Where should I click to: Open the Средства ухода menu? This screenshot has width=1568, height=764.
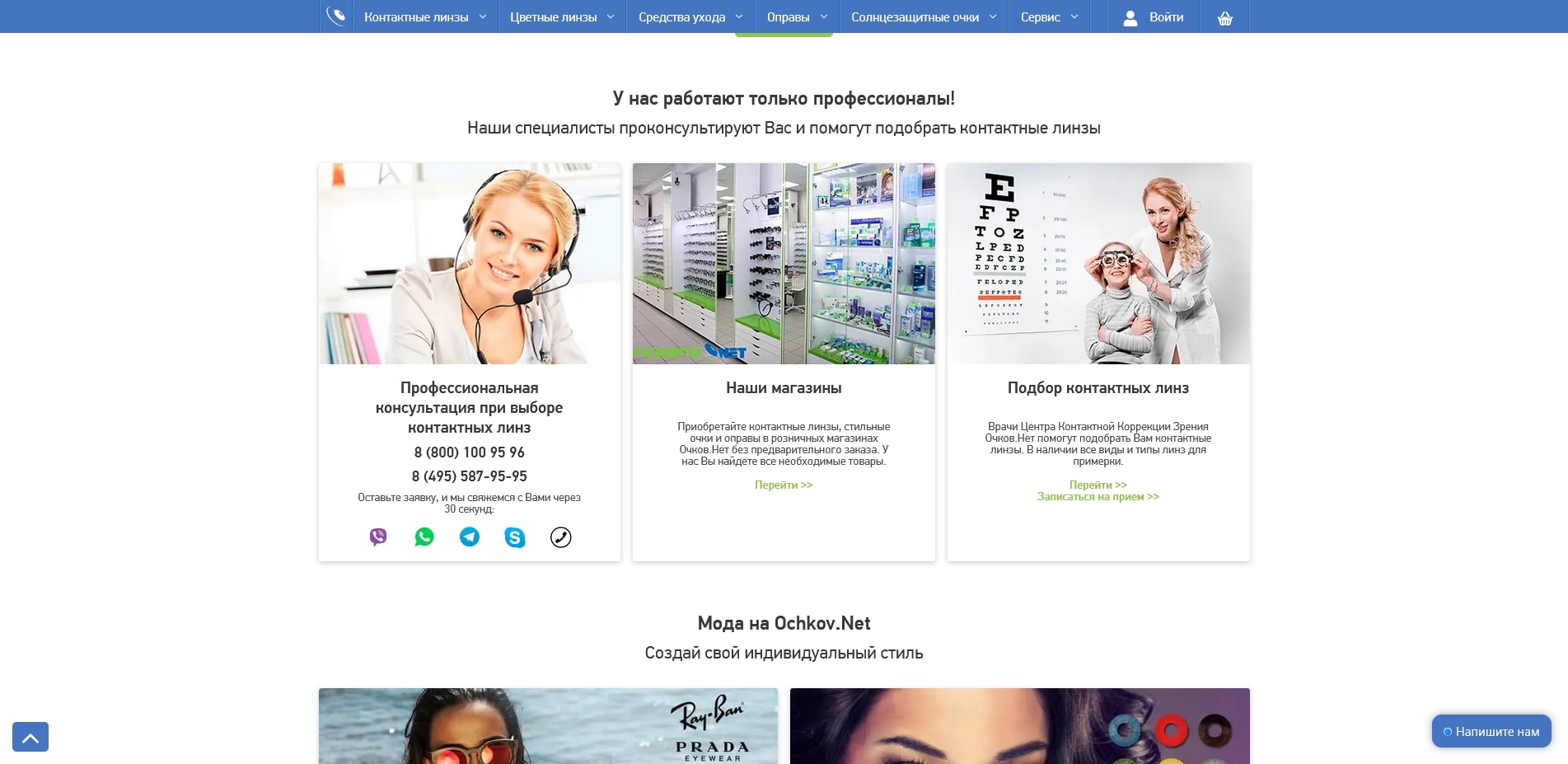click(690, 17)
